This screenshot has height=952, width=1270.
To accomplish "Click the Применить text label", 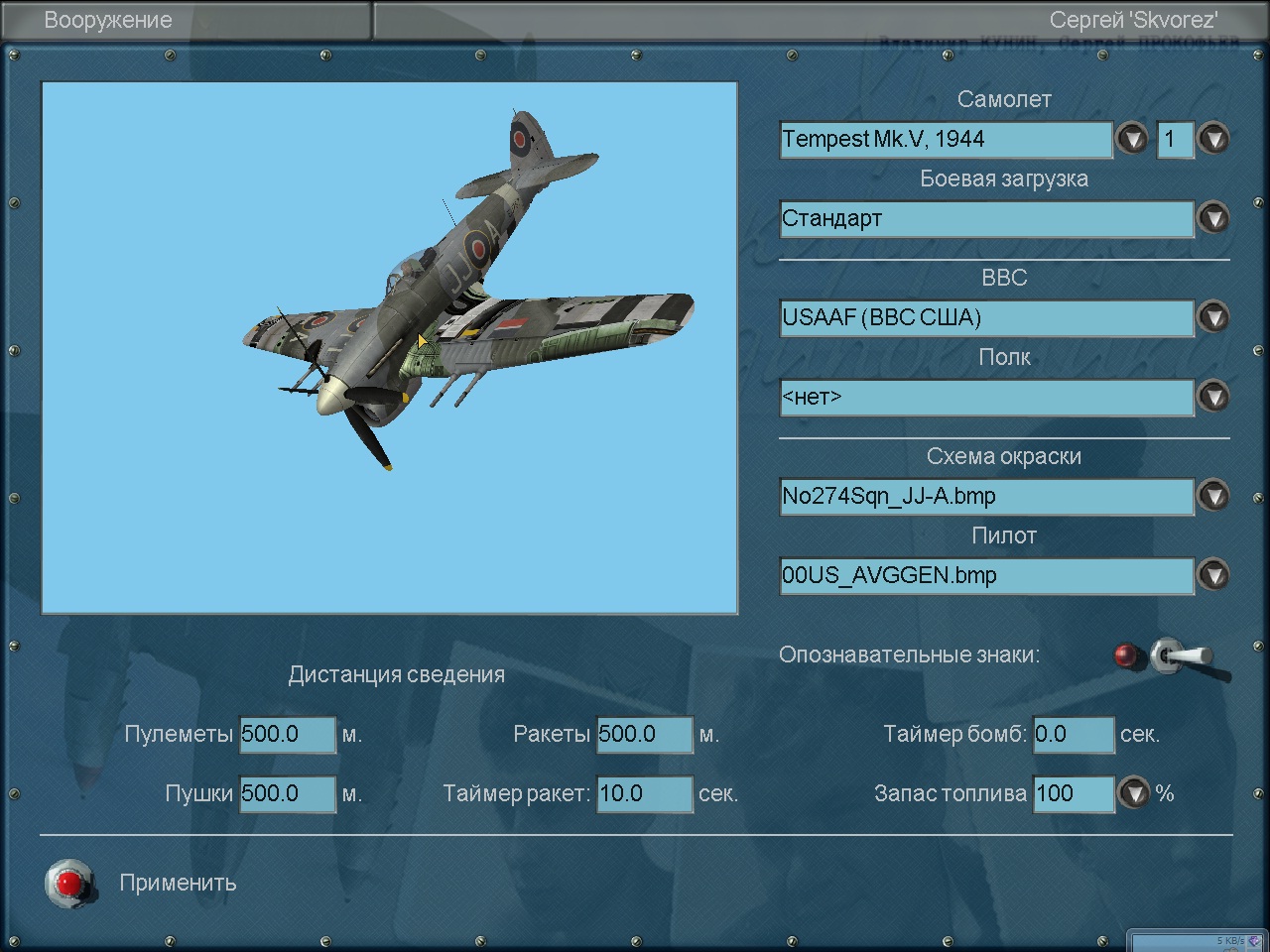I will [178, 883].
